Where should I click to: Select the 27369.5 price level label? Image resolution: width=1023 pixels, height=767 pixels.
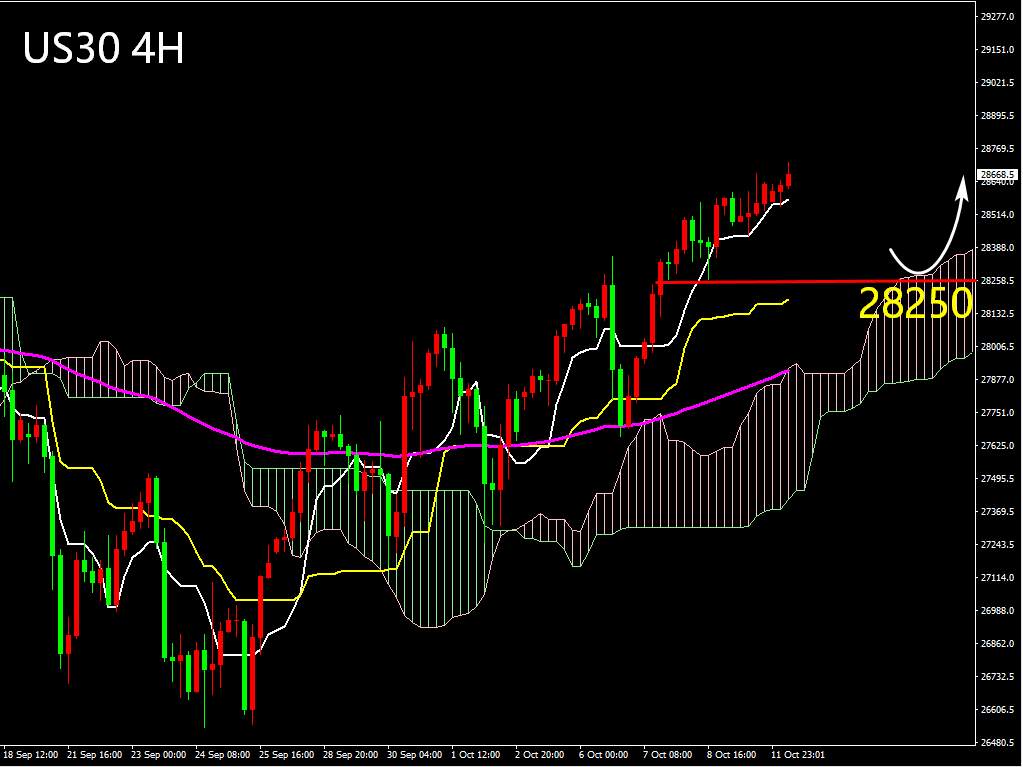(998, 511)
